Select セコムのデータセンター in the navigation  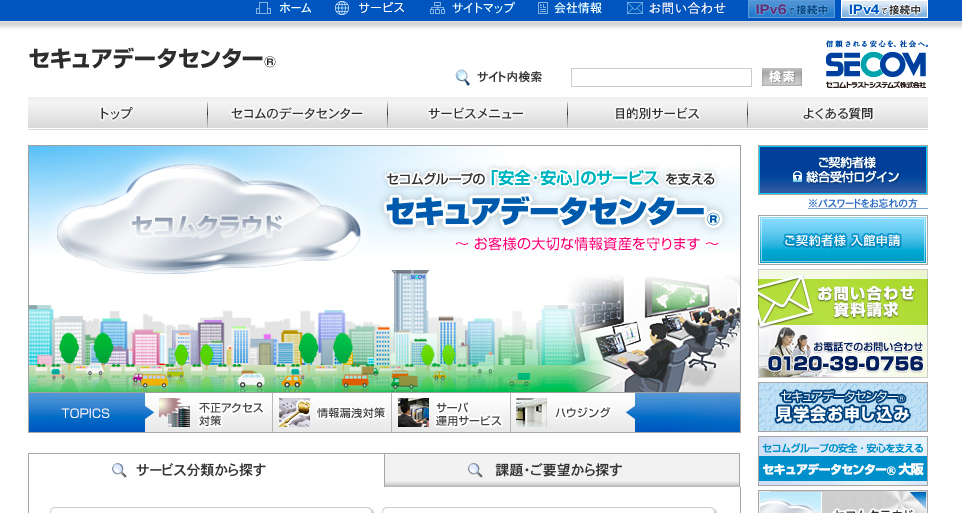[x=298, y=114]
